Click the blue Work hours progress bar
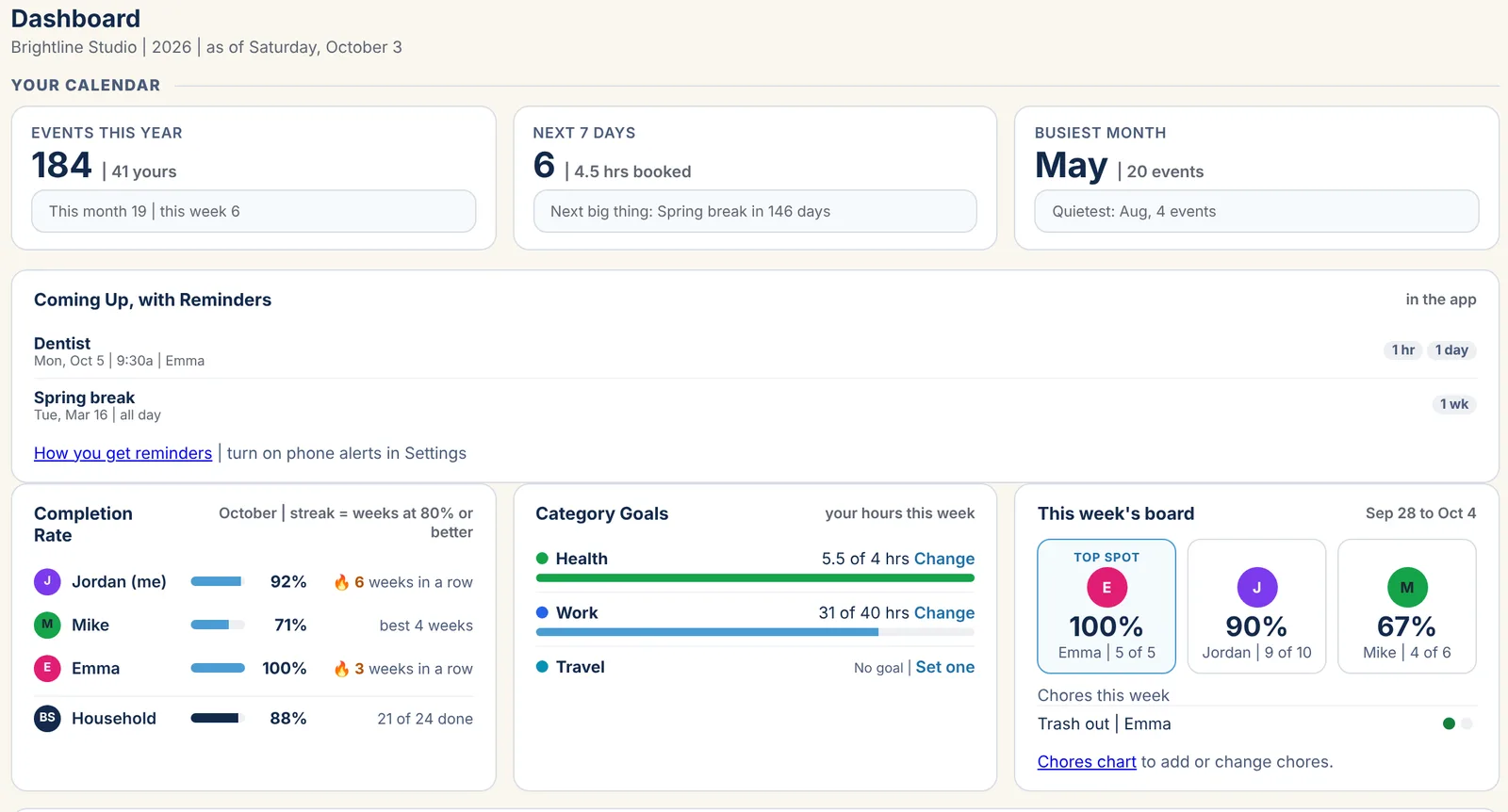 pos(755,632)
